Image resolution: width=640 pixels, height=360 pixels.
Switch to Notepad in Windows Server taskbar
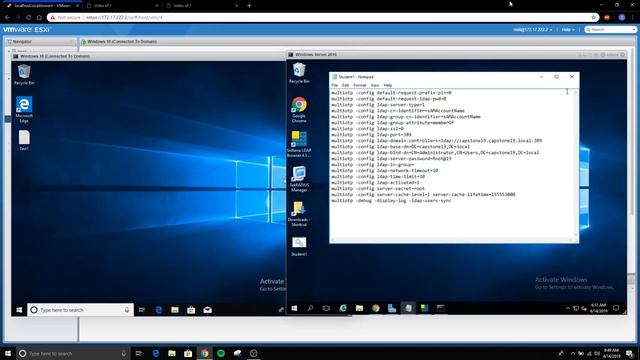pyautogui.click(x=408, y=308)
